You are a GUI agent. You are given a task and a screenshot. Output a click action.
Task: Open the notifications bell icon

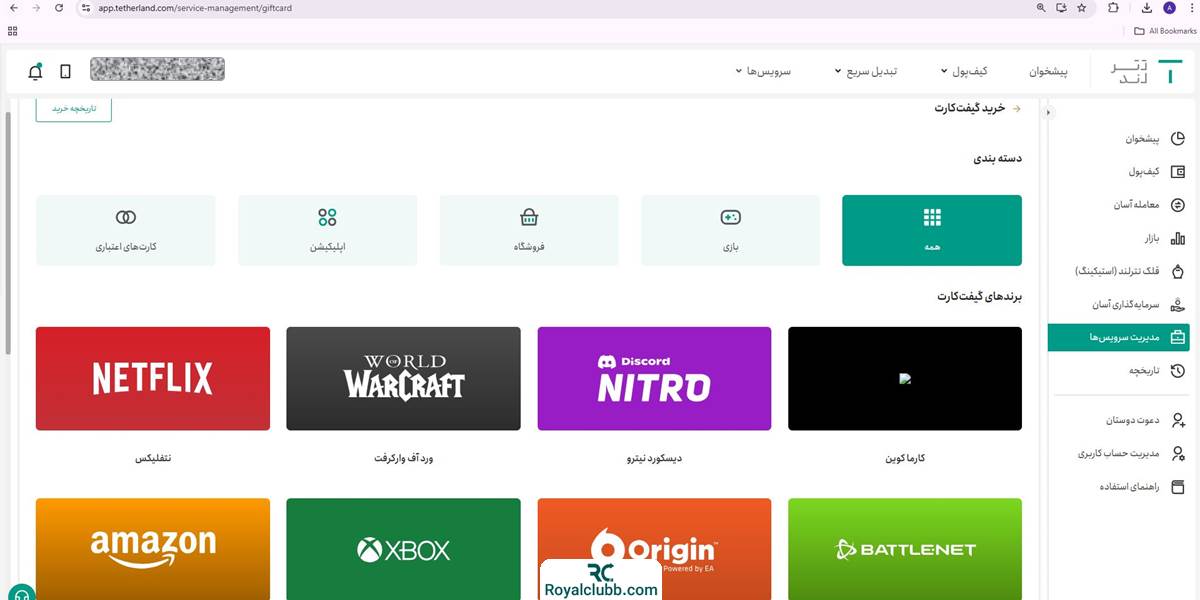pos(35,71)
